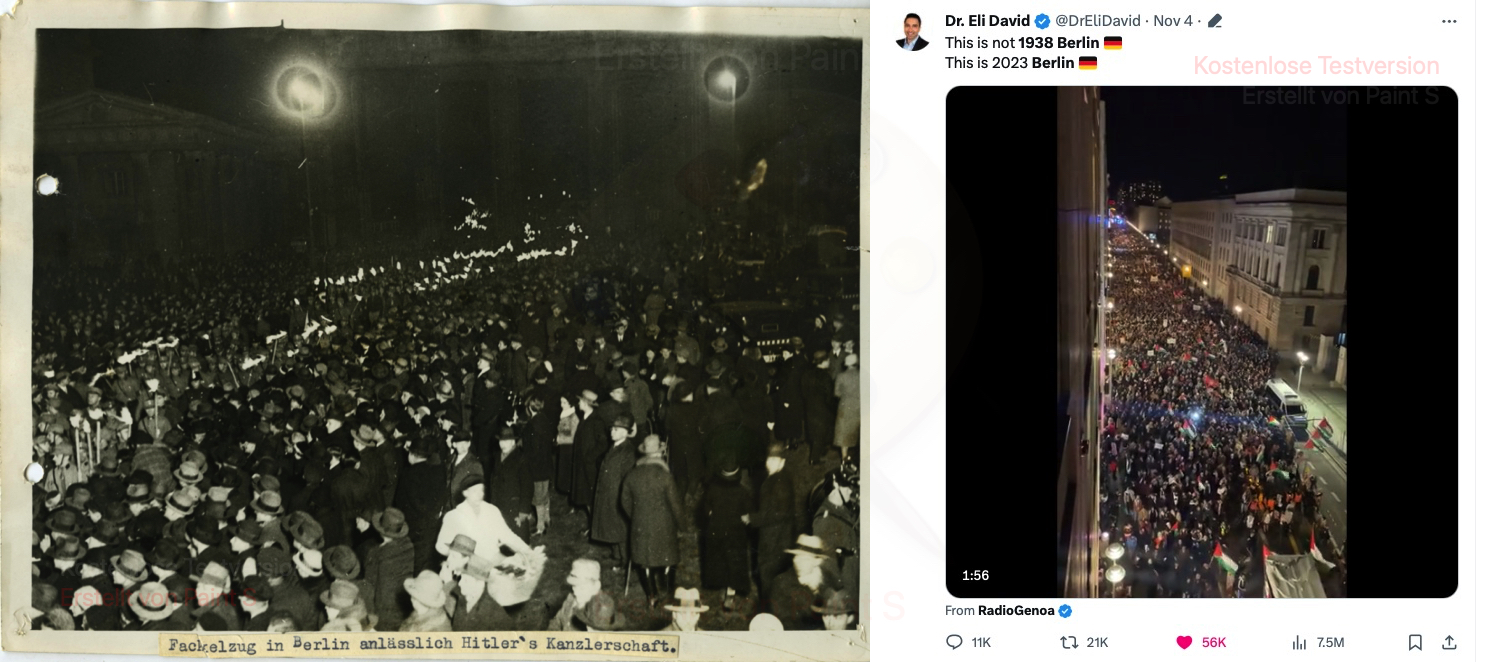Click the bookmark icon under the video

click(x=1416, y=642)
